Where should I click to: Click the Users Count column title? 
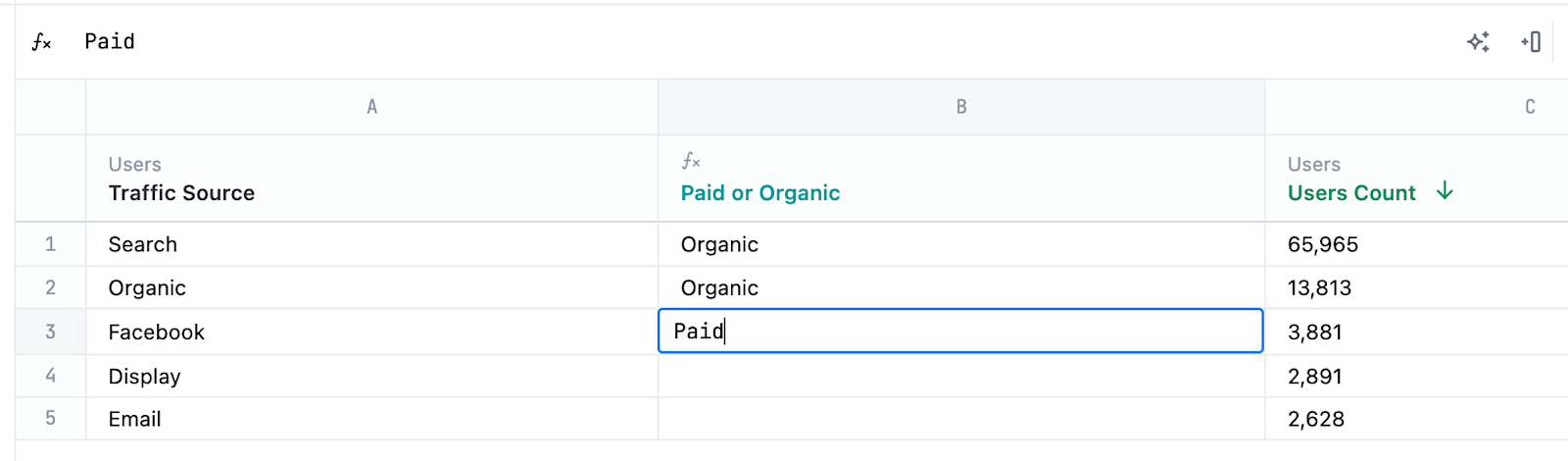1351,193
